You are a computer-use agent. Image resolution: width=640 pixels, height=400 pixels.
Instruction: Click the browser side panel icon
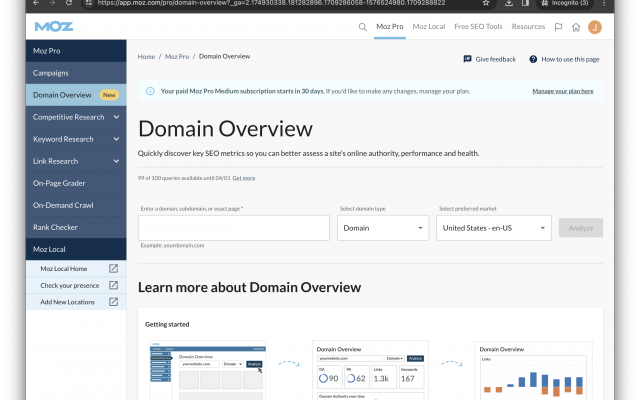525,3
